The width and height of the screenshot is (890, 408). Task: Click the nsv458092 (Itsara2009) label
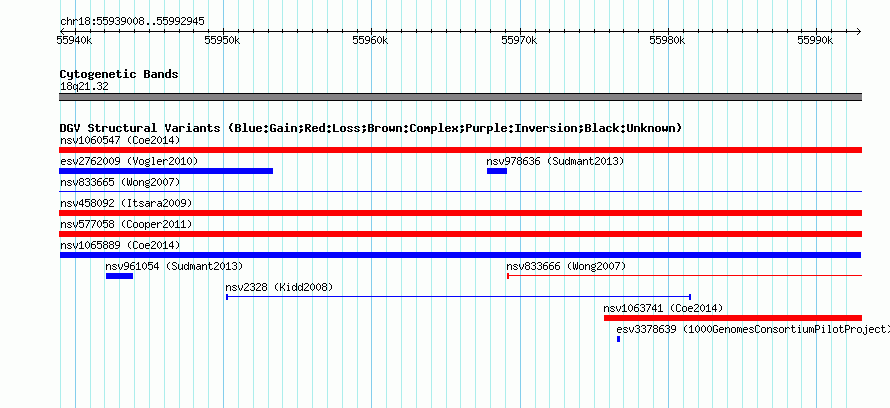126,203
